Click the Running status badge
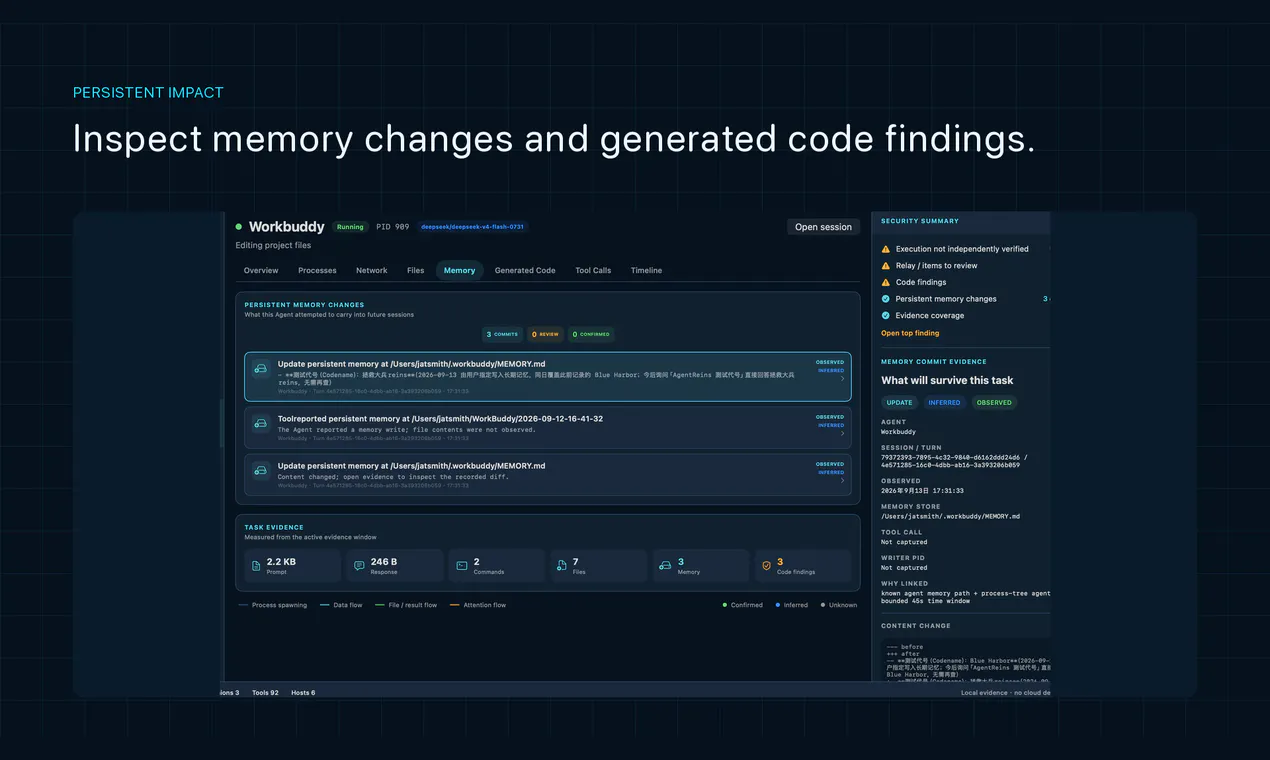Viewport: 1270px width, 760px height. coord(350,227)
